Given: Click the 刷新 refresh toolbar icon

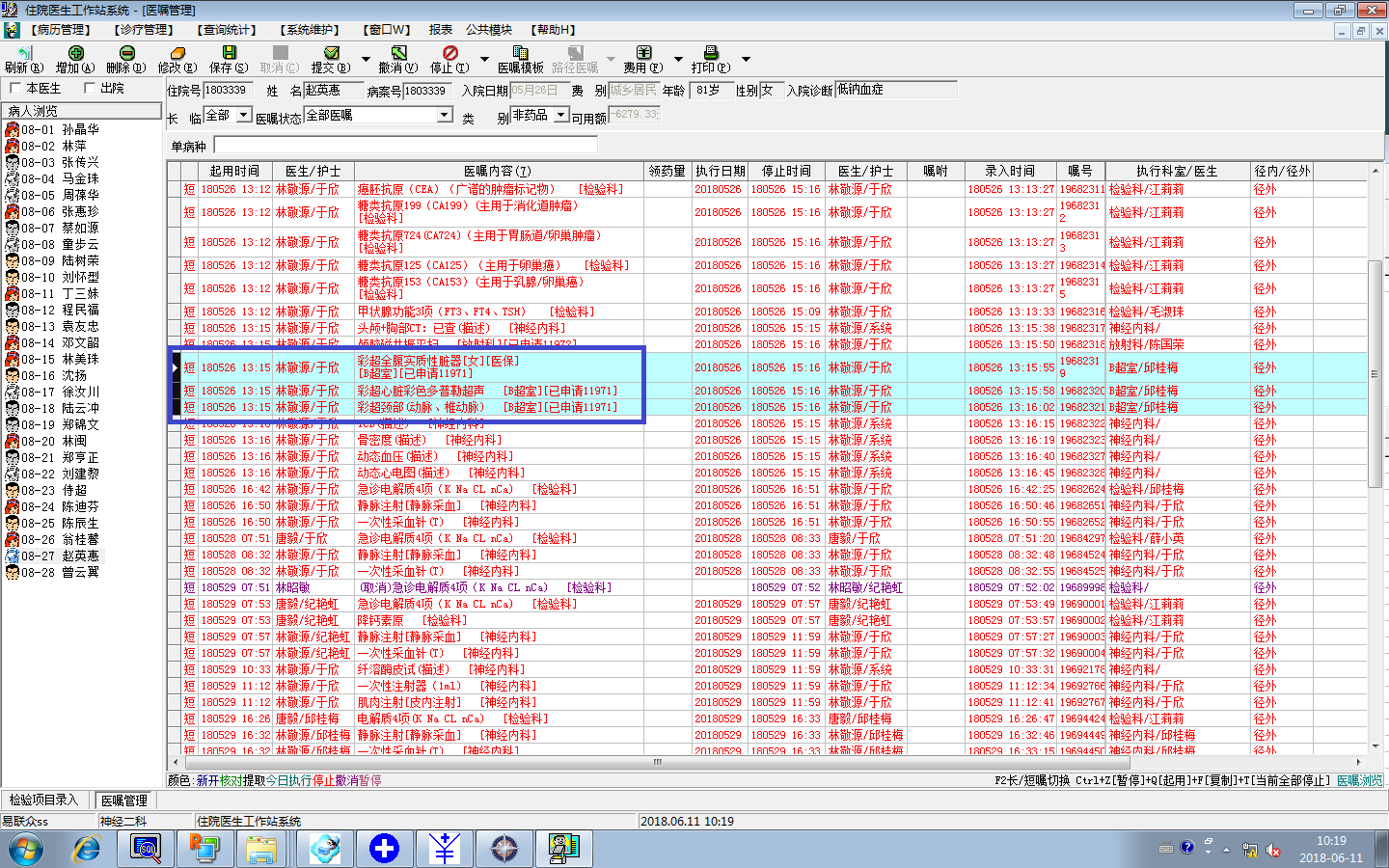Looking at the screenshot, I should click(x=24, y=52).
